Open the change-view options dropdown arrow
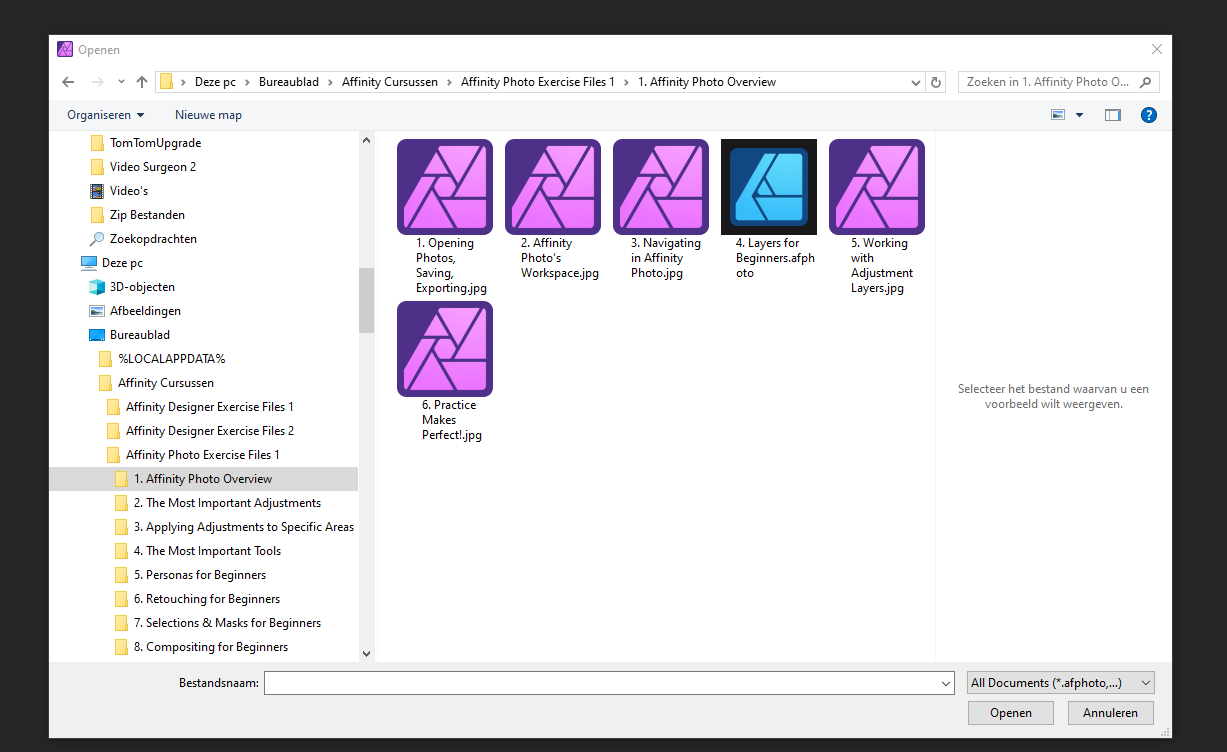This screenshot has width=1227, height=752. point(1078,114)
